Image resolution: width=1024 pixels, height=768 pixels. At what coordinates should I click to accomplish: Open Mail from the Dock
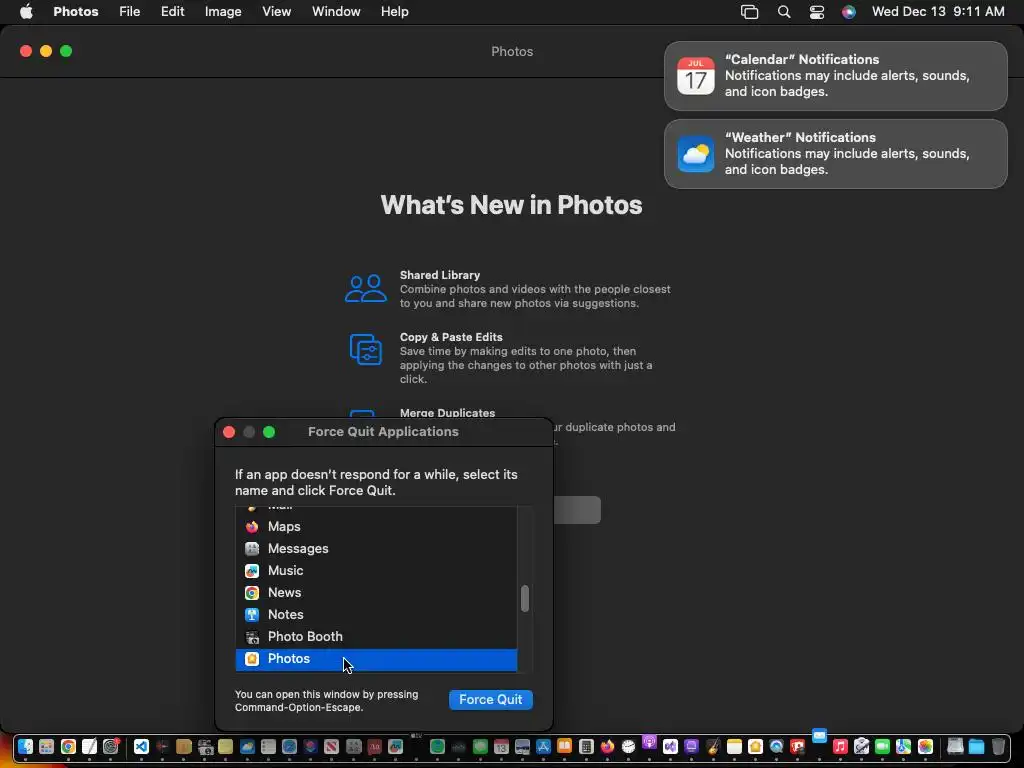click(820, 736)
